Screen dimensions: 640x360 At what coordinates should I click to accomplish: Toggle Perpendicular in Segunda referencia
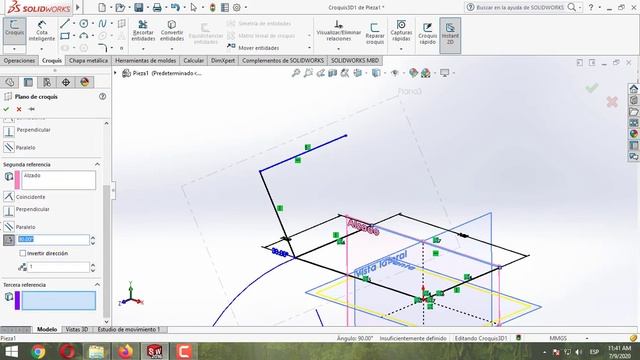coord(9,211)
